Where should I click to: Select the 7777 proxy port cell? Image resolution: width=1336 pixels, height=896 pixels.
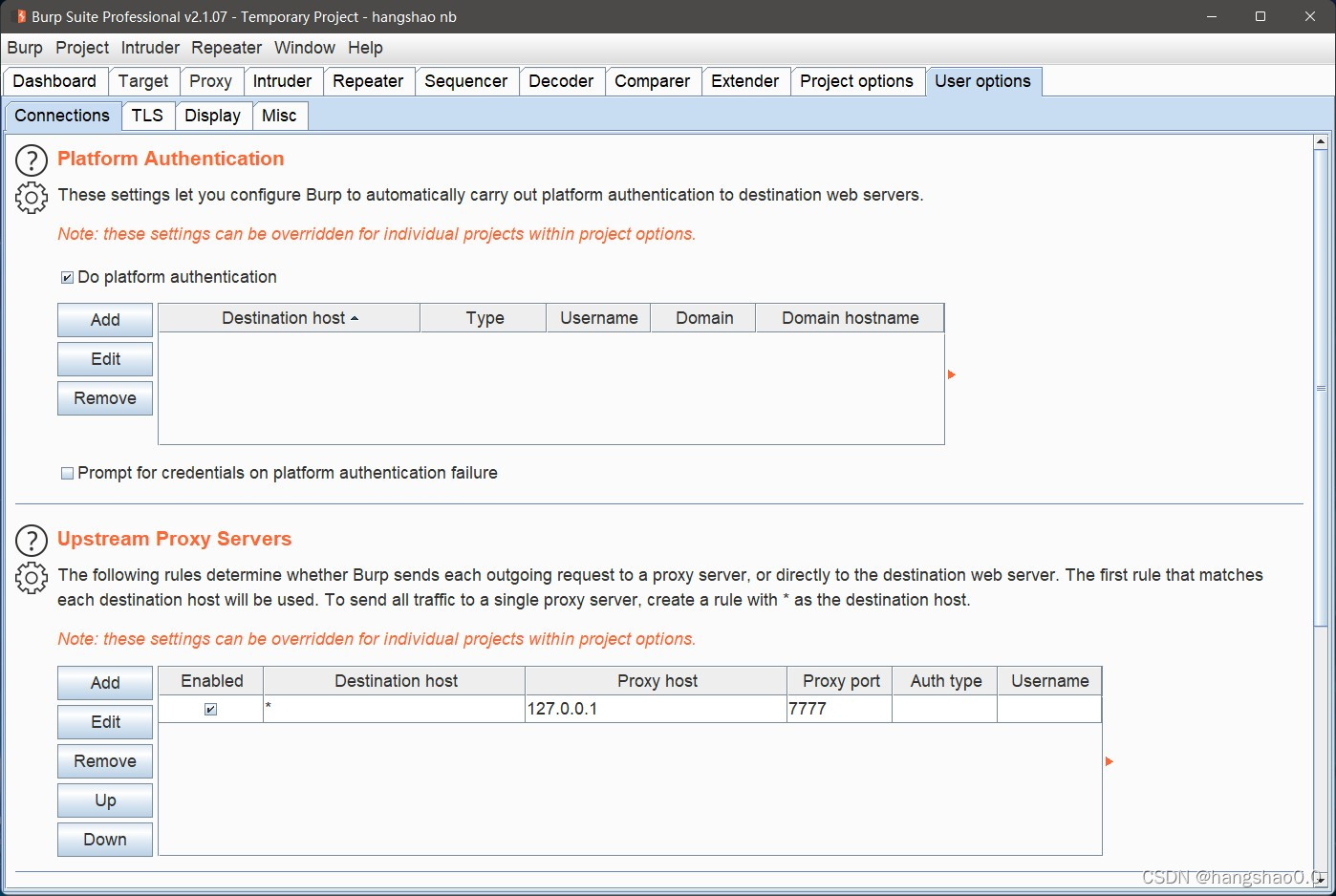840,709
